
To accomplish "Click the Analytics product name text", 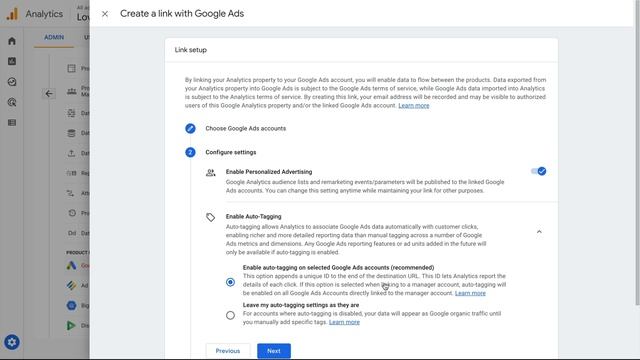I will click(44, 14).
